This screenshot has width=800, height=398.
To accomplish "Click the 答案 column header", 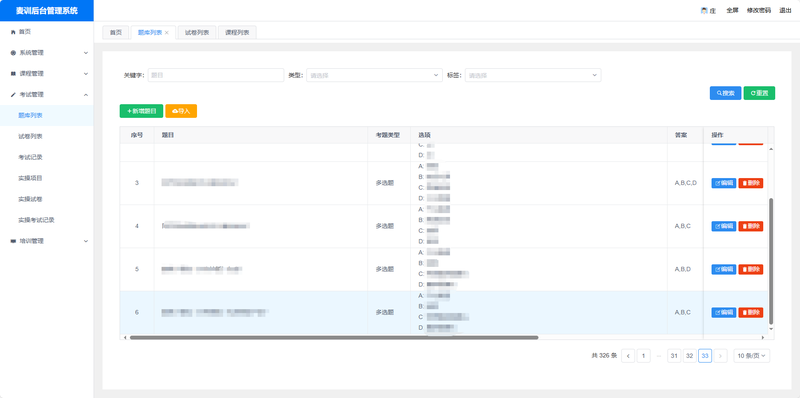I will [685, 135].
